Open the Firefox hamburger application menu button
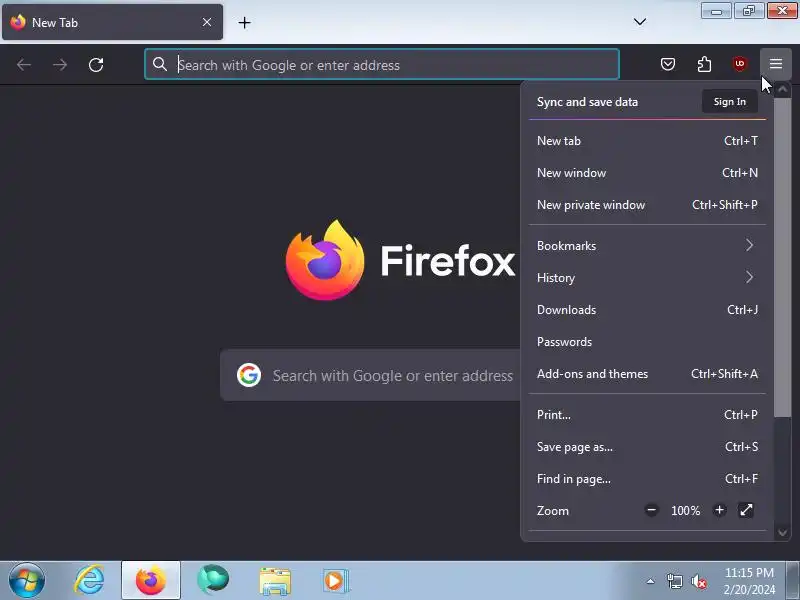 (776, 64)
